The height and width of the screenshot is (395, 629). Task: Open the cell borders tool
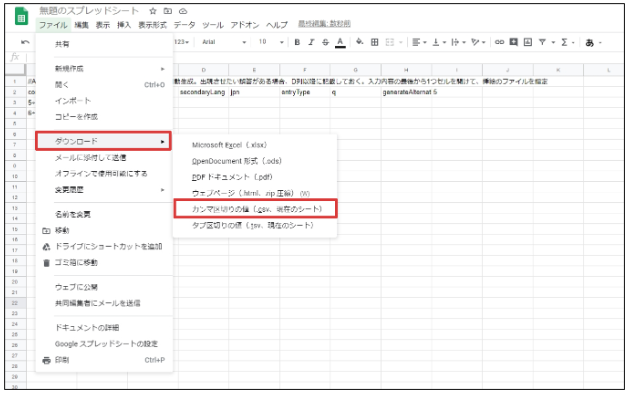pyautogui.click(x=374, y=42)
